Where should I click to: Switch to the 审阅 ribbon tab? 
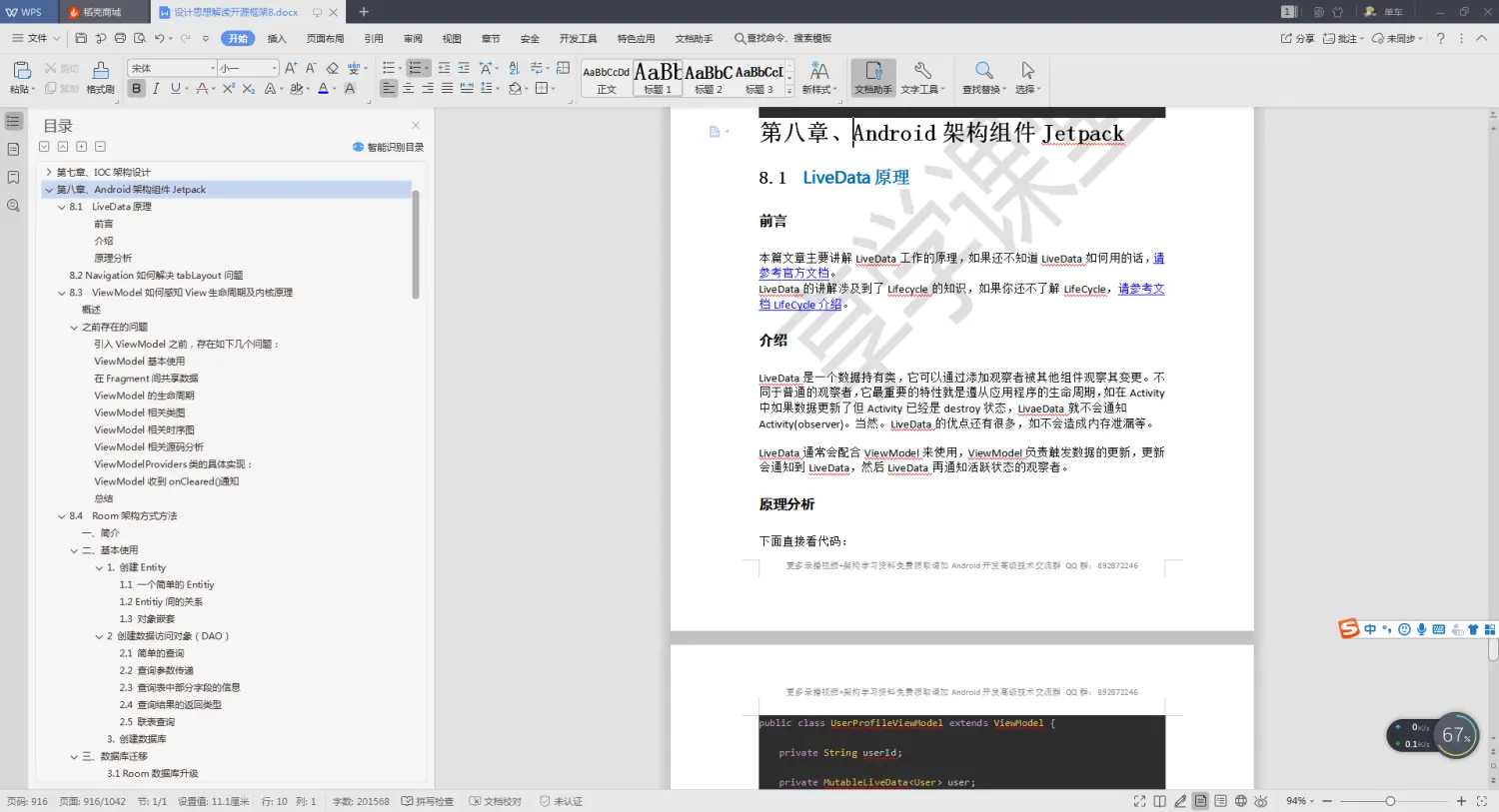click(413, 39)
